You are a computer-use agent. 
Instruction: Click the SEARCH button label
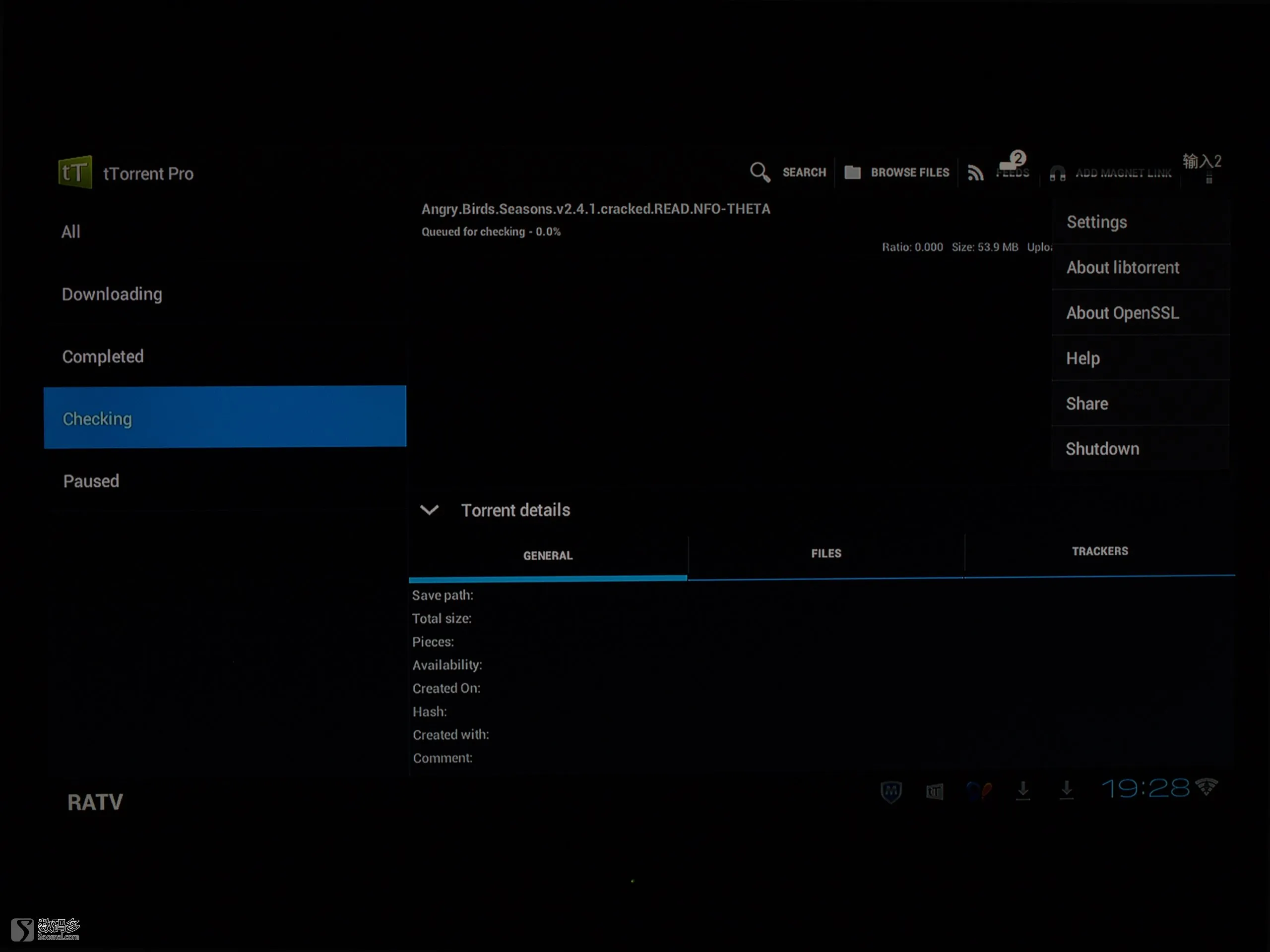point(804,173)
